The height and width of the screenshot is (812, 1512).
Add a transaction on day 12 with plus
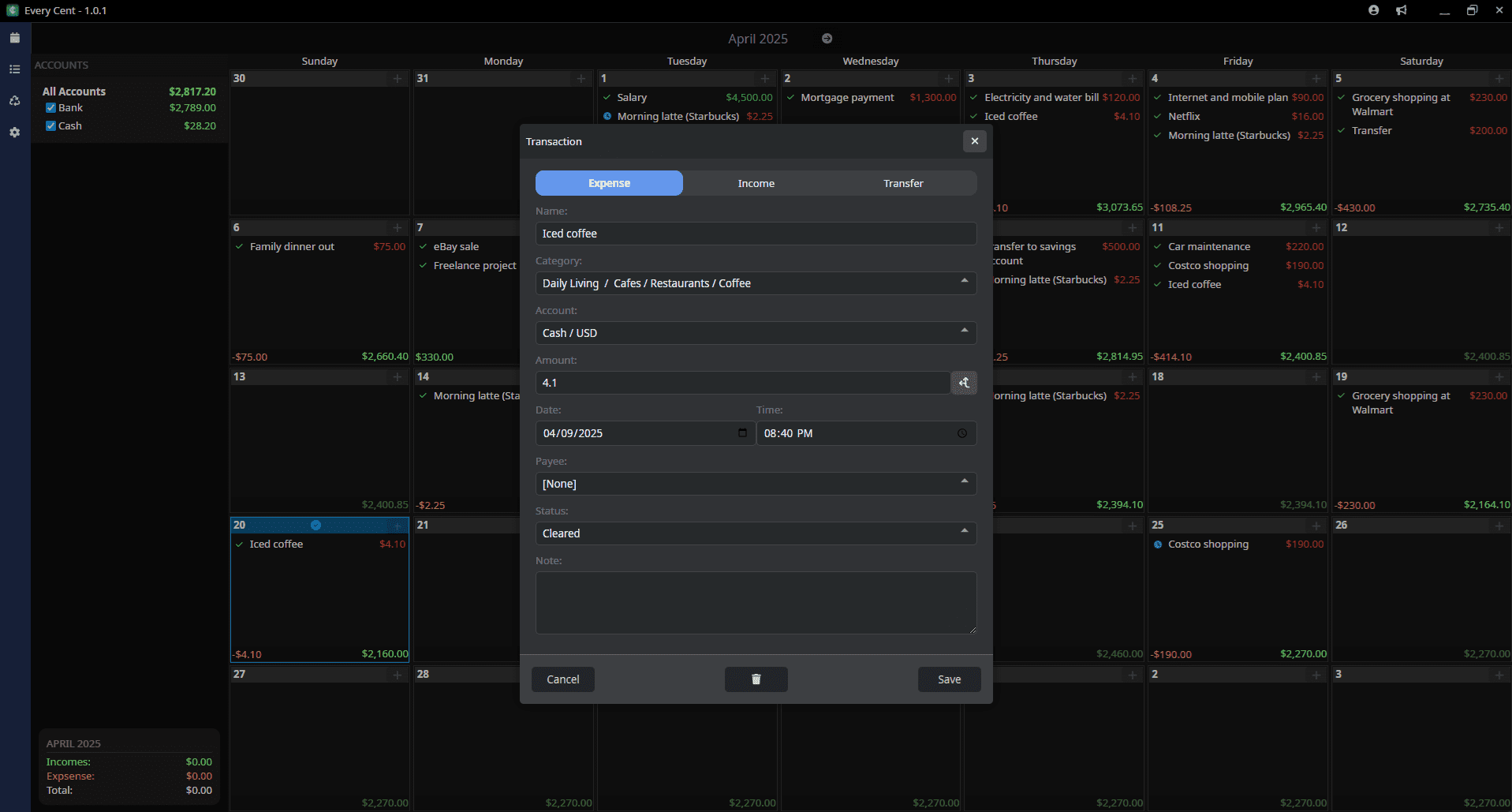click(1499, 228)
